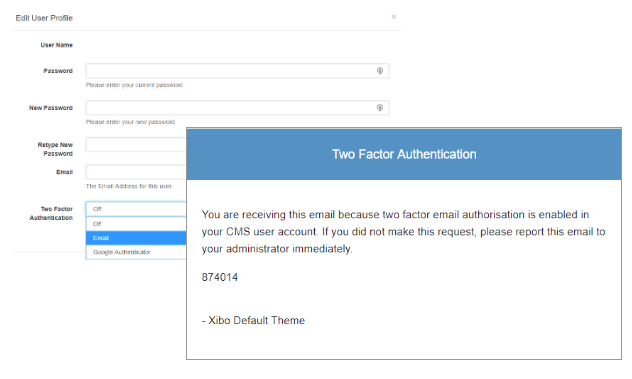Click the Email address input field
The height and width of the screenshot is (379, 632).
pyautogui.click(x=136, y=172)
